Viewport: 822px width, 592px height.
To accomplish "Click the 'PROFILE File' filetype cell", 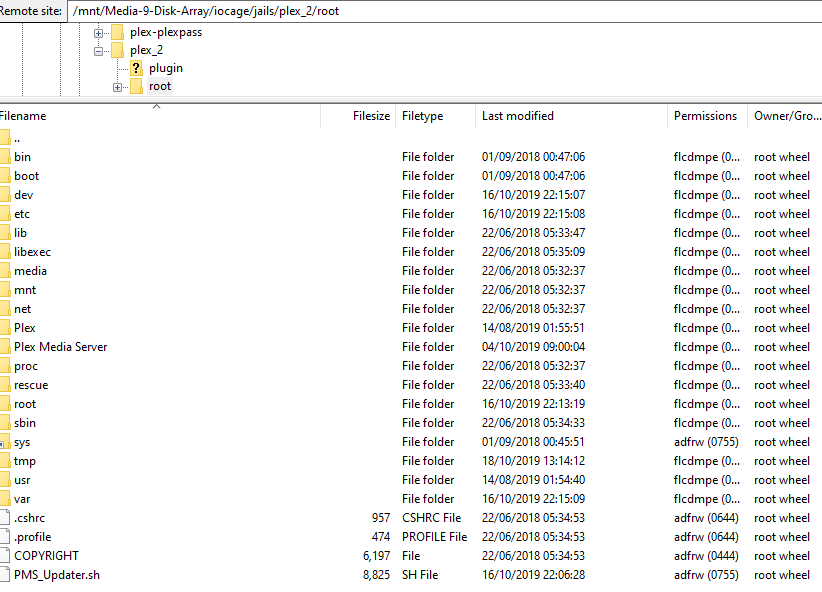I will [x=435, y=537].
